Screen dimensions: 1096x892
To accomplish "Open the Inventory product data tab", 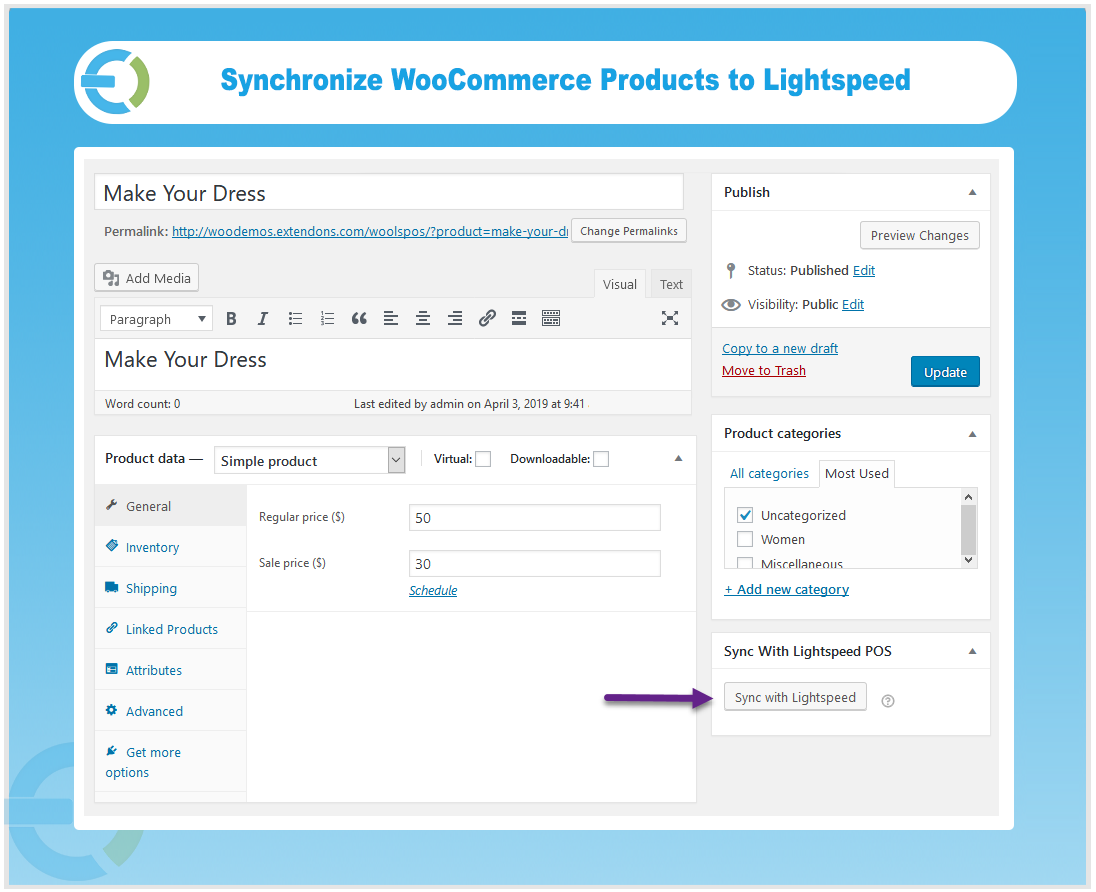I will [152, 547].
